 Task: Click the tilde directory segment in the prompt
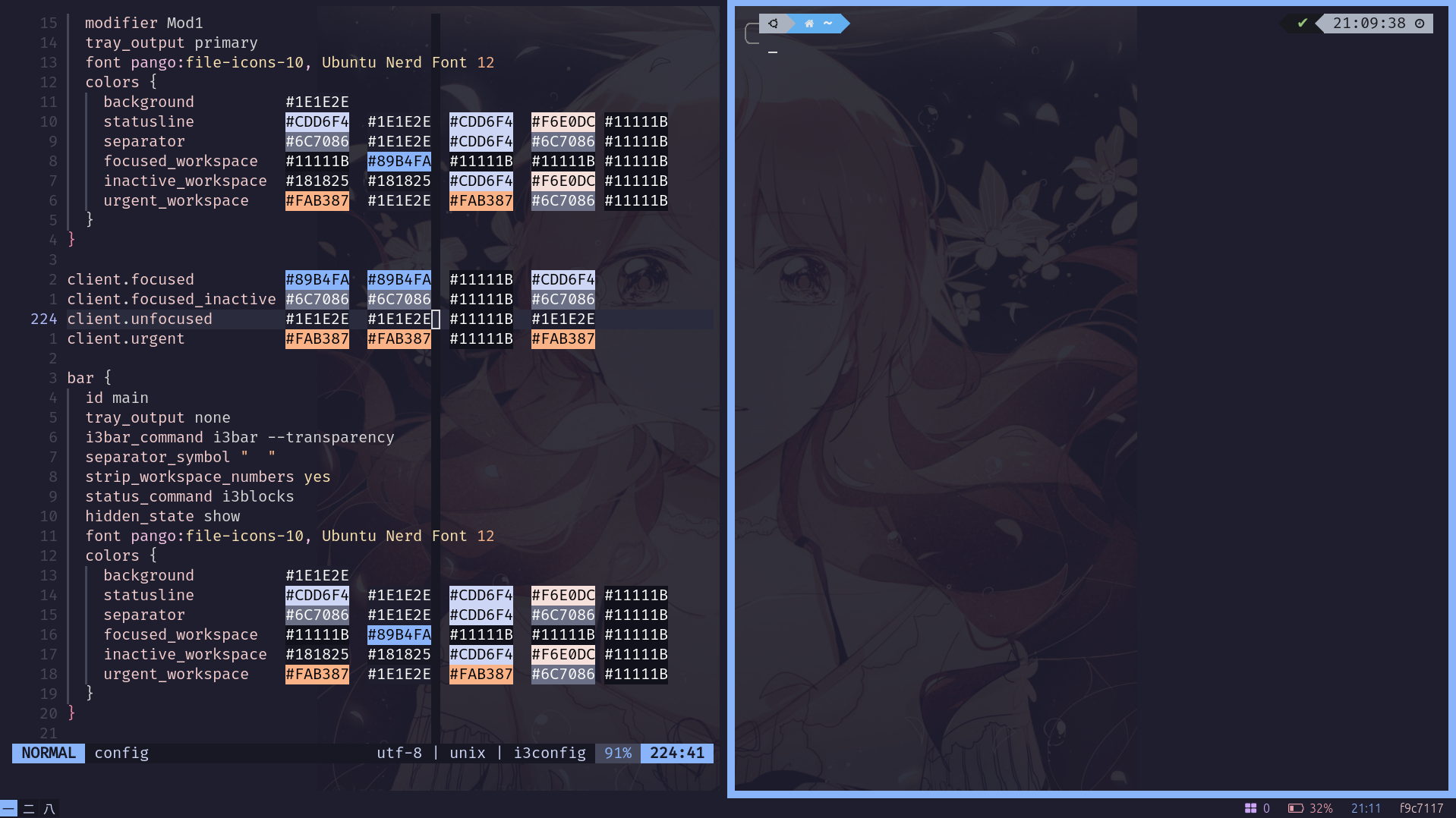coord(828,24)
